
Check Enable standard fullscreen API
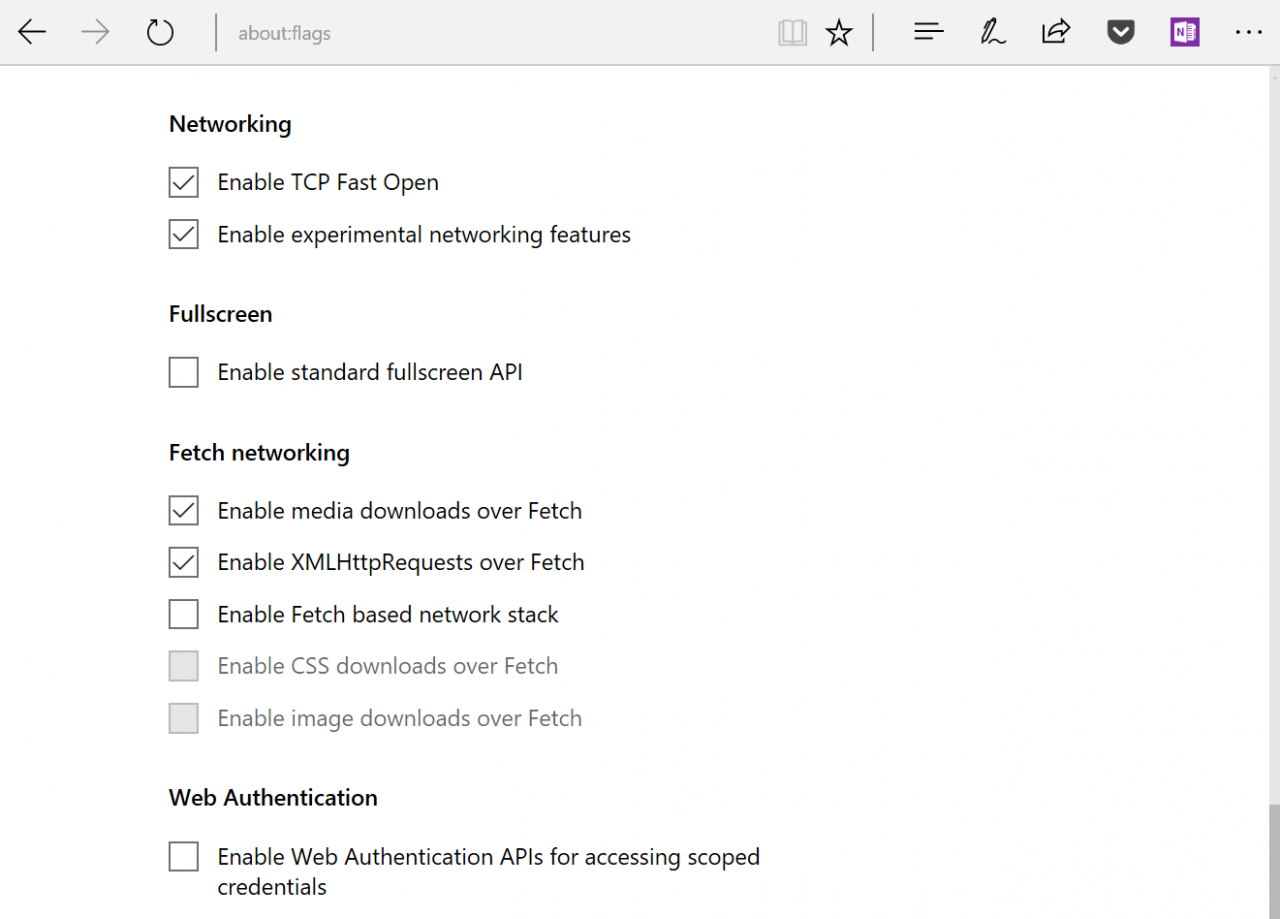(183, 372)
